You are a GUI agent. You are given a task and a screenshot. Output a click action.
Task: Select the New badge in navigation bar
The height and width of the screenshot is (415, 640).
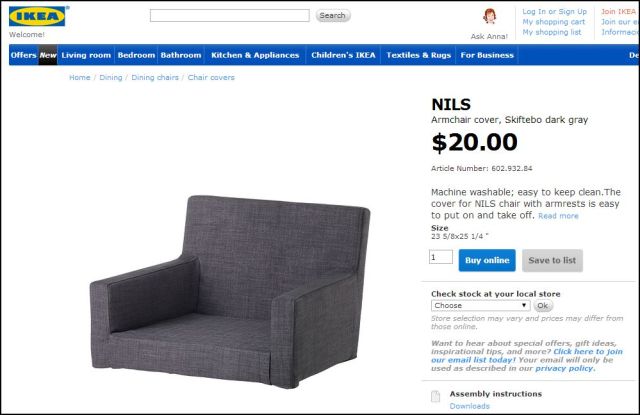pos(48,55)
